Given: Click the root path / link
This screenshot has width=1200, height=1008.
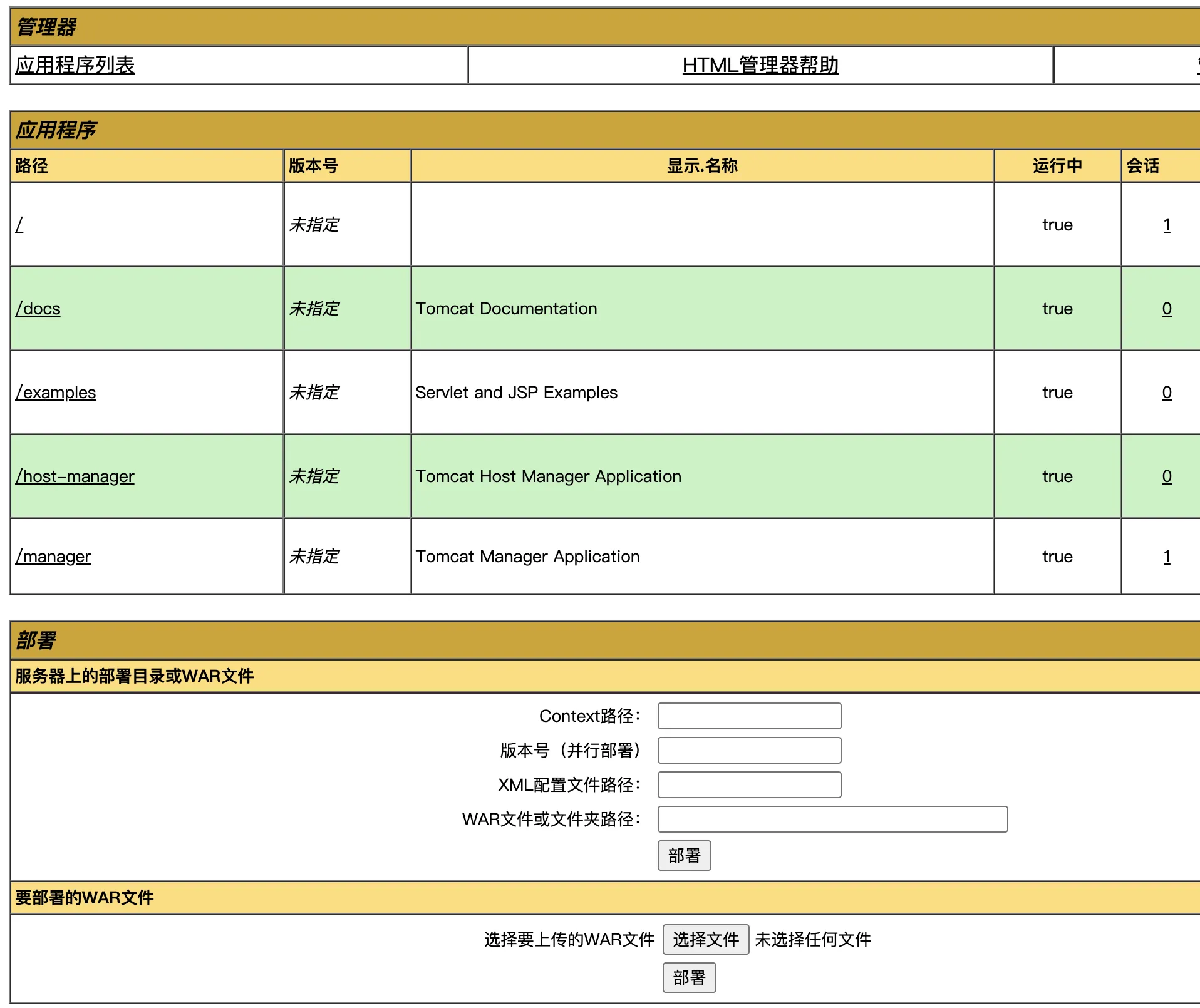Looking at the screenshot, I should (x=19, y=225).
